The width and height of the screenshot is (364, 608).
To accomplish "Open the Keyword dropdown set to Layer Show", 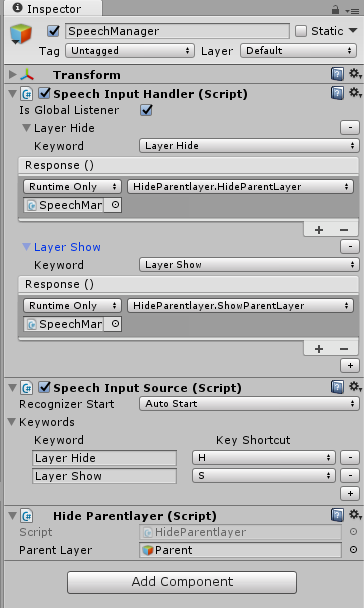I will coord(249,265).
